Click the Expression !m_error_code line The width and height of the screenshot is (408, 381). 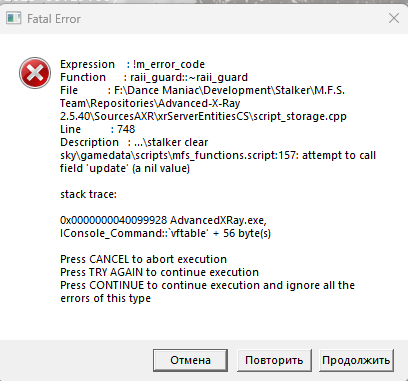point(132,64)
